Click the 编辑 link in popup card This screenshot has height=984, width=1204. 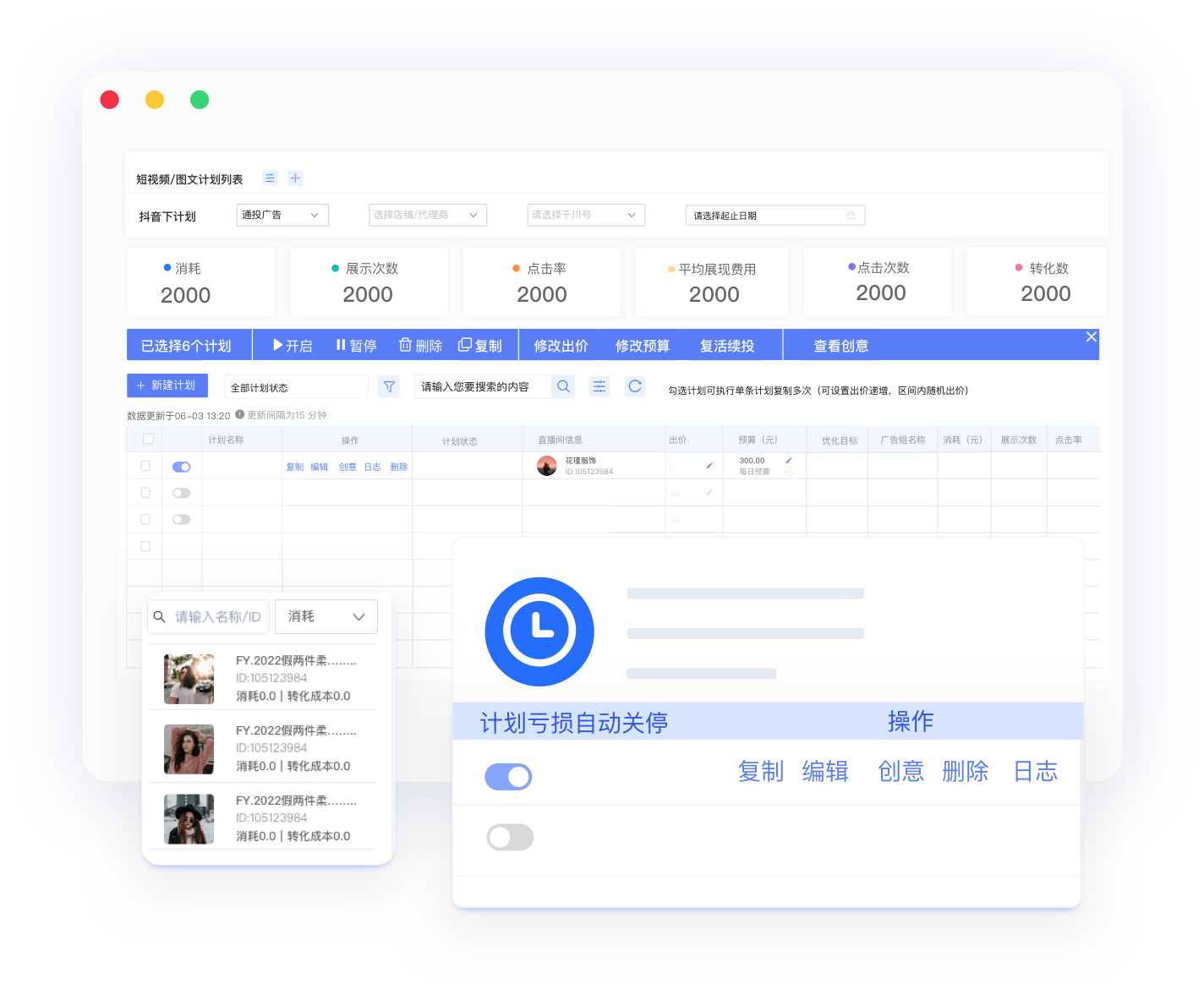pyautogui.click(x=824, y=771)
